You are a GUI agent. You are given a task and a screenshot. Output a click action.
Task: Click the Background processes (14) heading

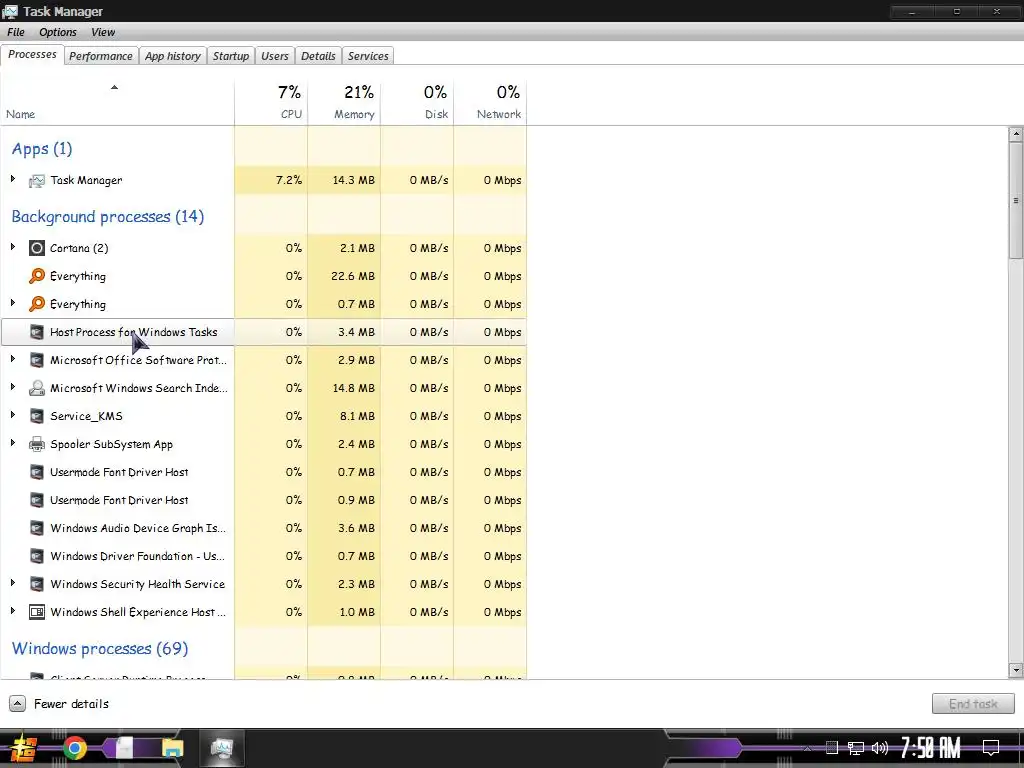pyautogui.click(x=108, y=217)
